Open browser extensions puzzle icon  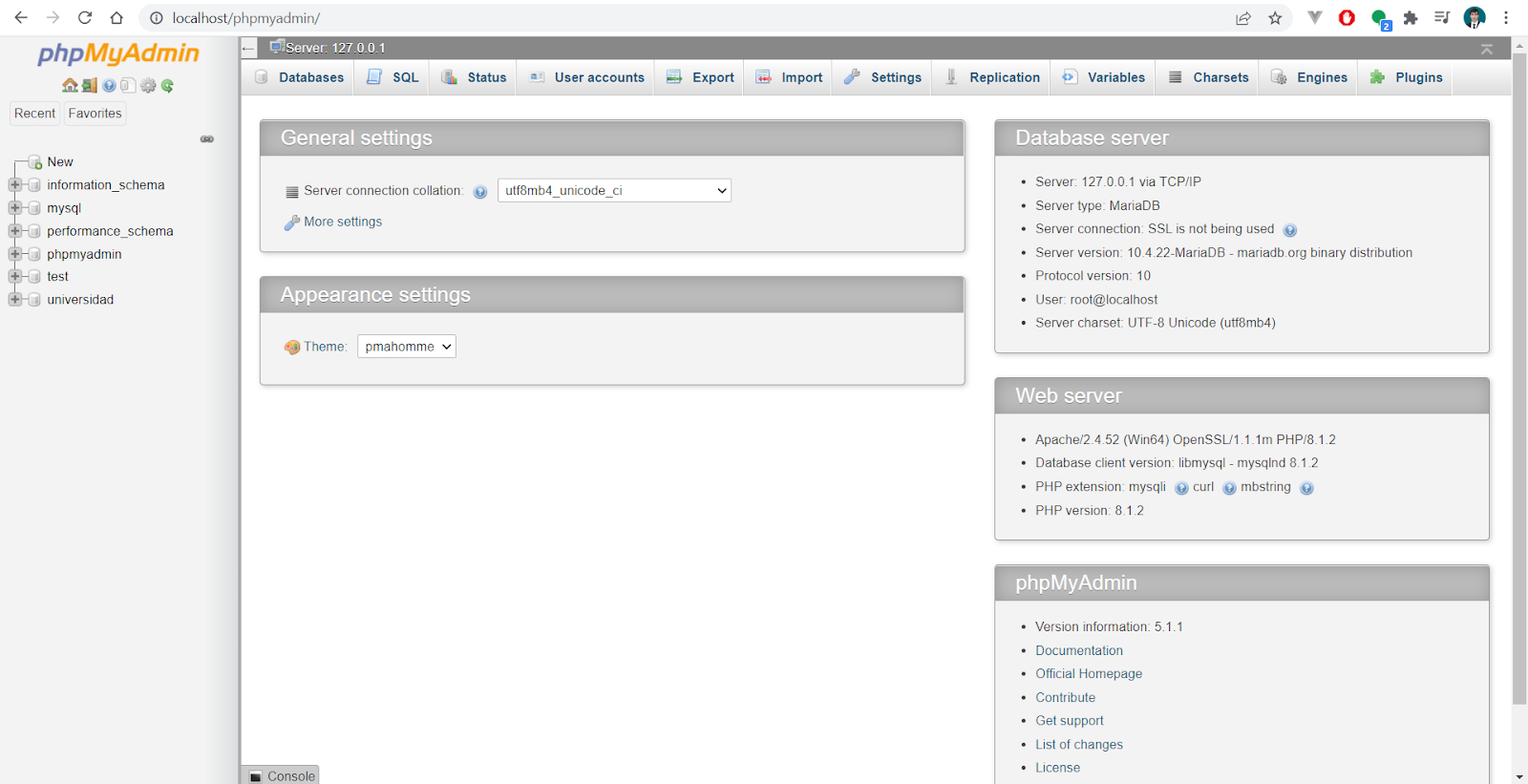pyautogui.click(x=1411, y=18)
